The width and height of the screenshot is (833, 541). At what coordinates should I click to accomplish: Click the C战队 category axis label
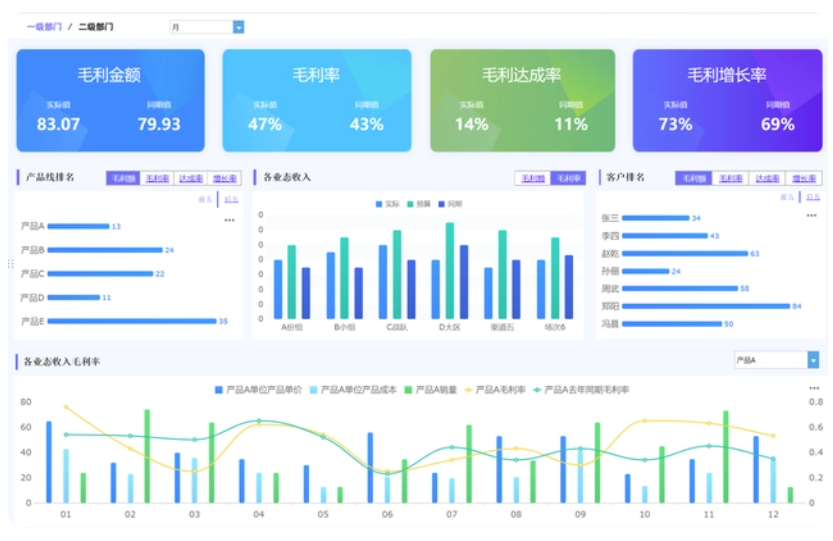[397, 327]
